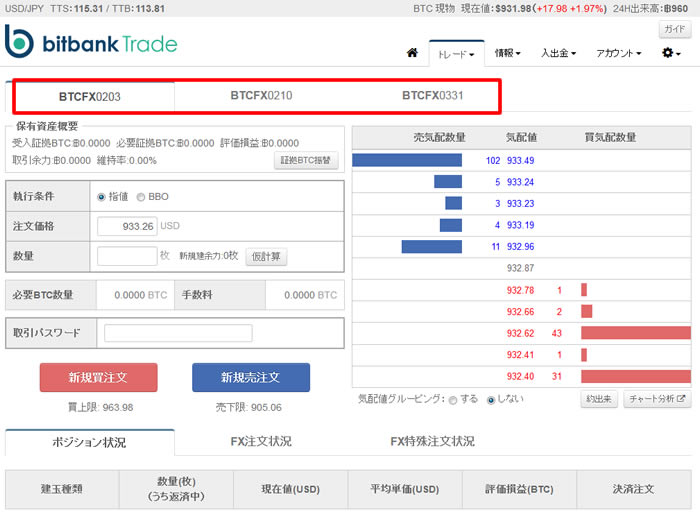700x515 pixels.
Task: Select bid price 932.40
Action: pos(521,376)
